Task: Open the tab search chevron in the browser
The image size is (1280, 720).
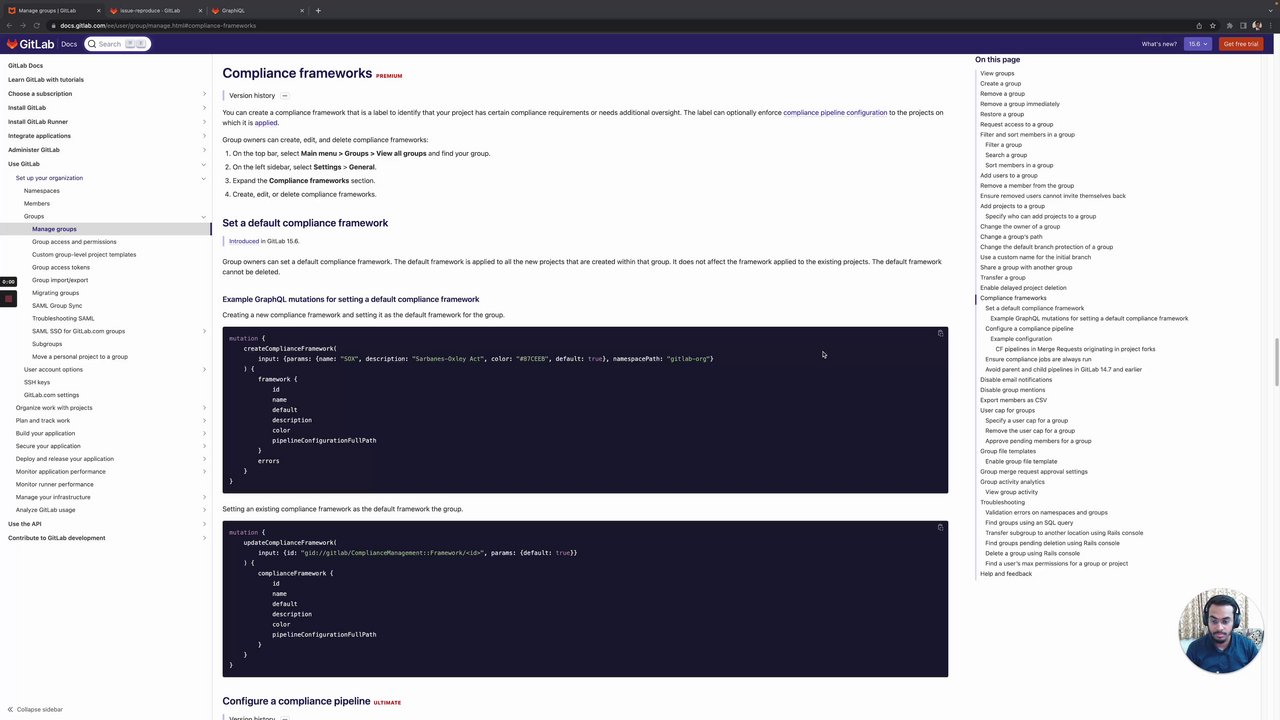Action: 1271,10
